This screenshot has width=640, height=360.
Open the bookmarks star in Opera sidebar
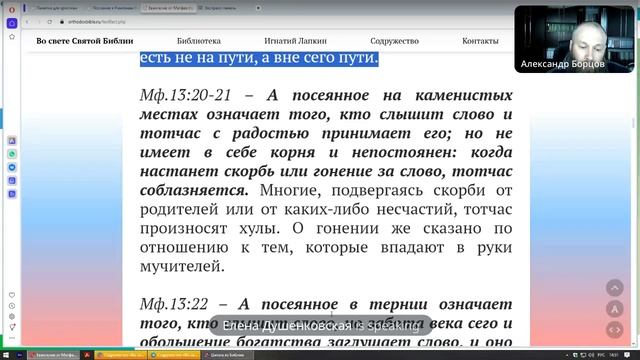[x=12, y=37]
